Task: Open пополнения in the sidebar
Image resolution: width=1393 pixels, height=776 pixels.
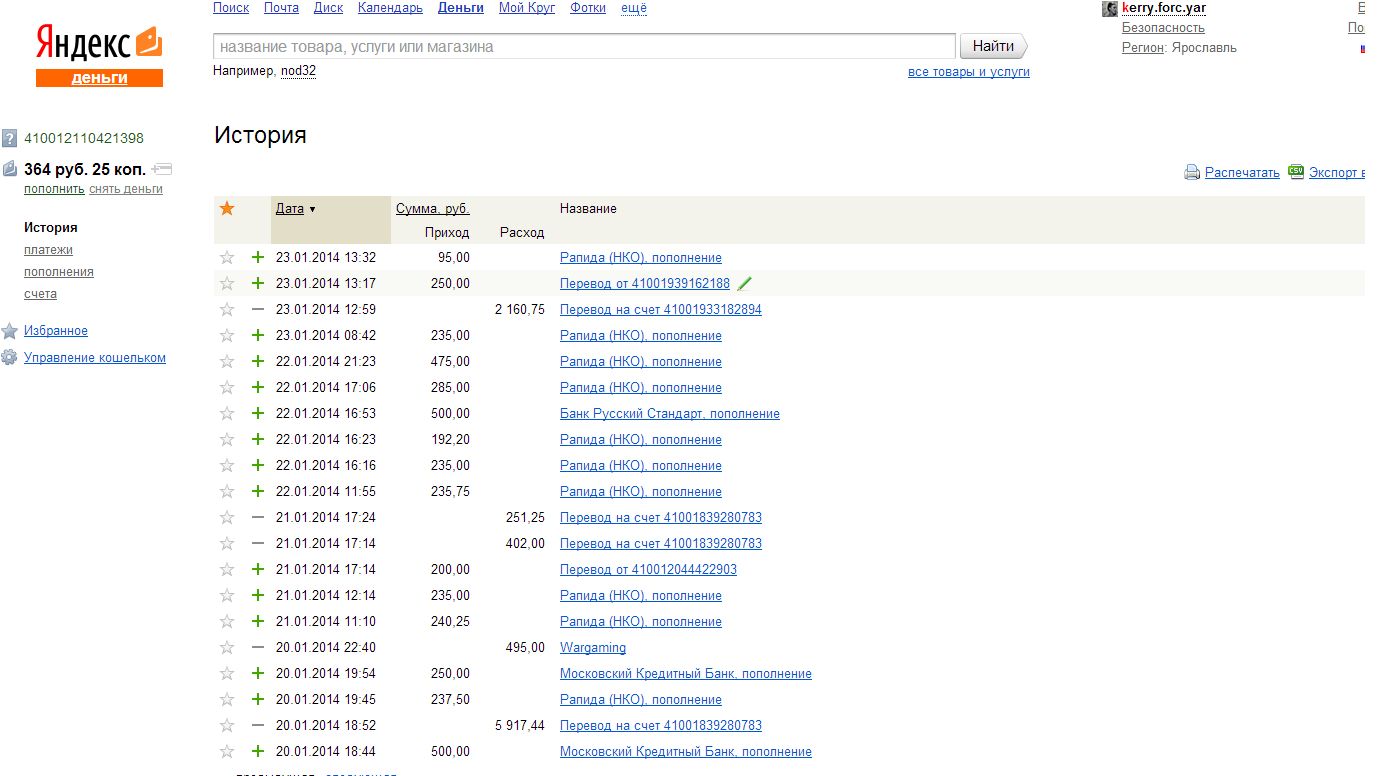Action: (59, 272)
